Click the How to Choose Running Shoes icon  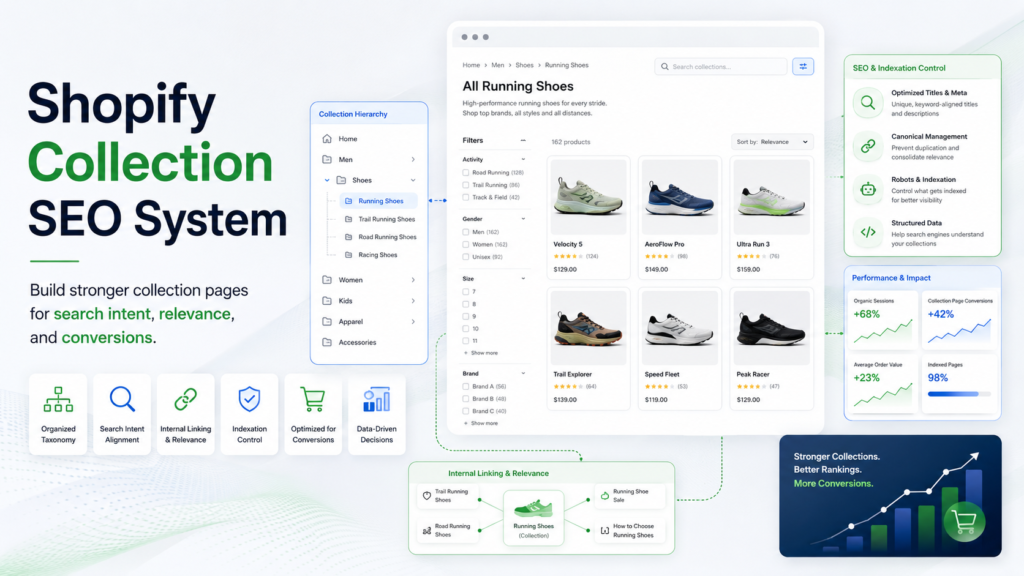coord(605,530)
